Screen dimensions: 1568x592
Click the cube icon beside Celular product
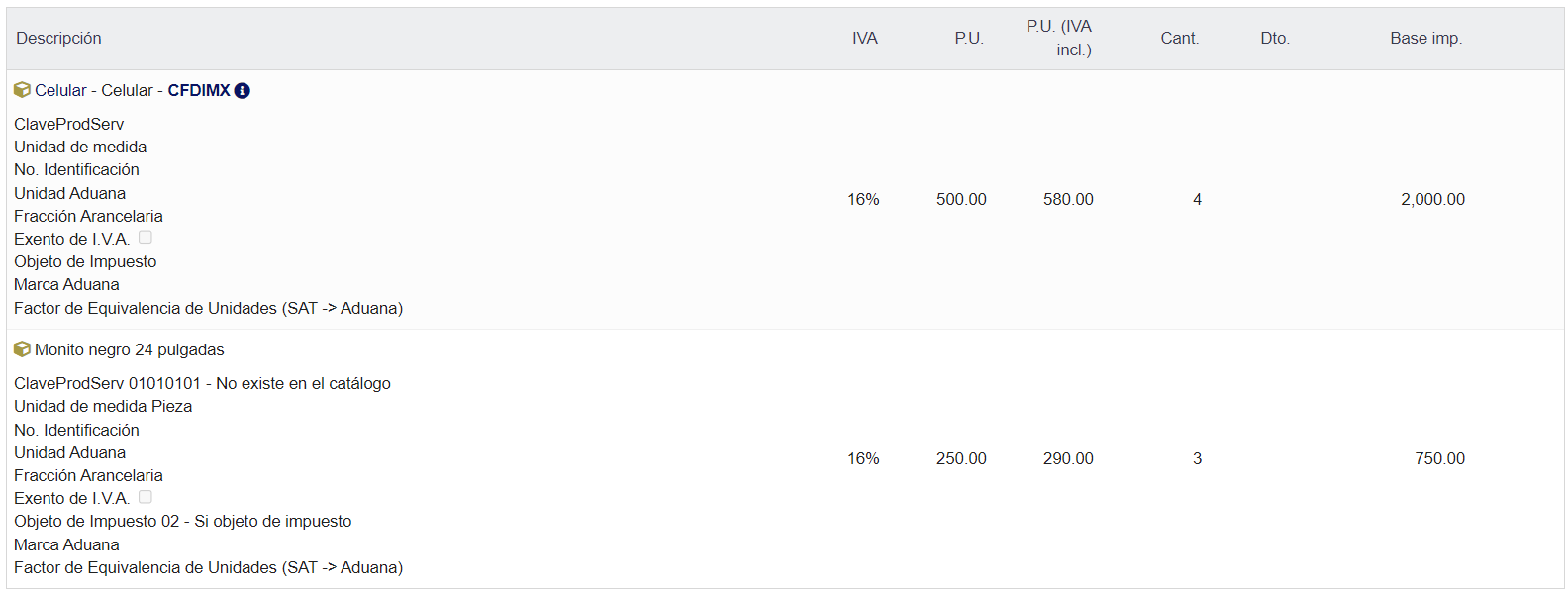[22, 90]
